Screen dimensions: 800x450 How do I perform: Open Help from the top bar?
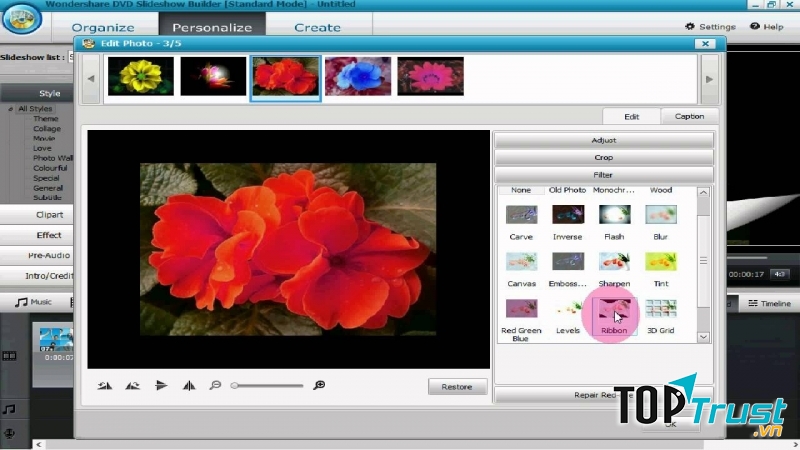[x=766, y=27]
